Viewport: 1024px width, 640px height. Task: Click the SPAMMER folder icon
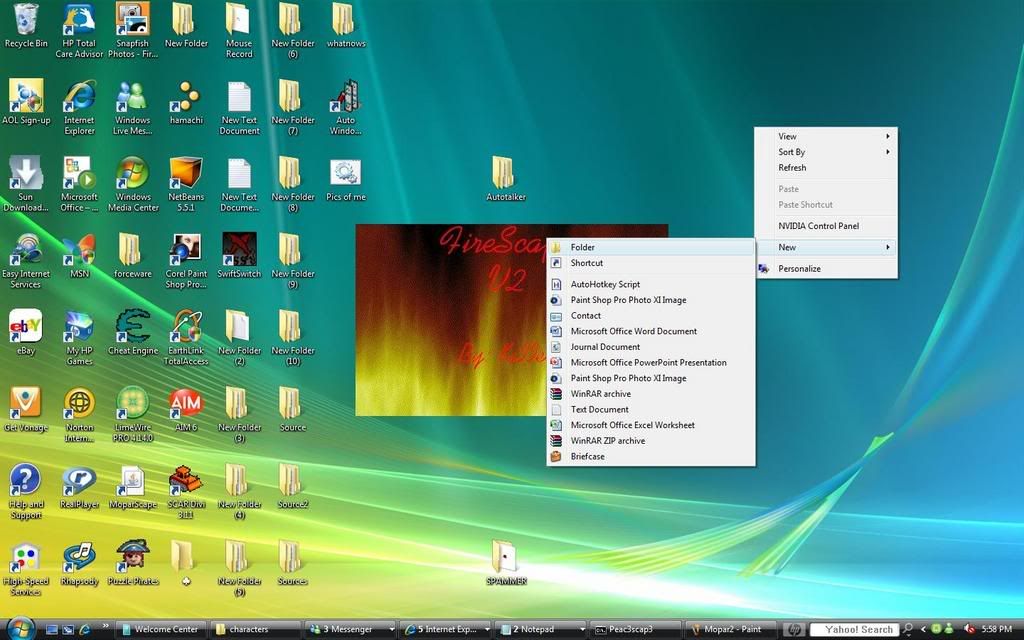pyautogui.click(x=505, y=562)
